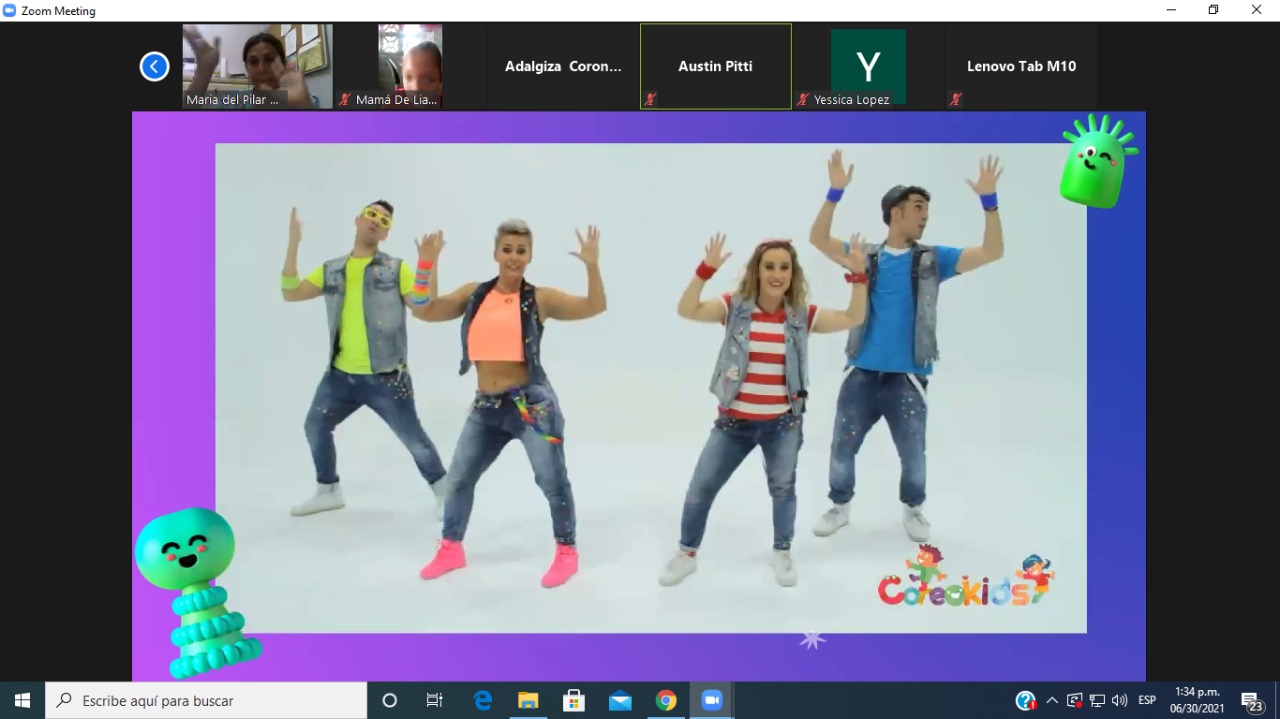Click the help question mark tray icon

(x=1026, y=700)
